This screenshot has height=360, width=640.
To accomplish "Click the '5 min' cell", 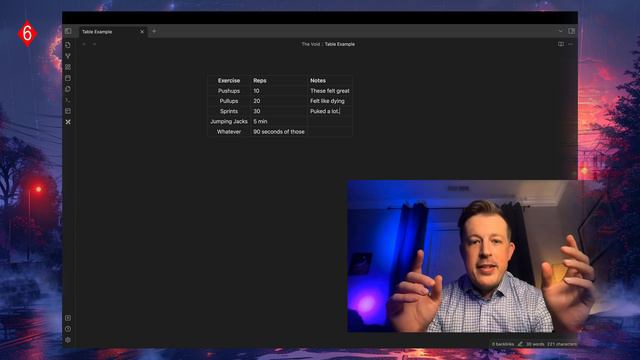I will [278, 121].
